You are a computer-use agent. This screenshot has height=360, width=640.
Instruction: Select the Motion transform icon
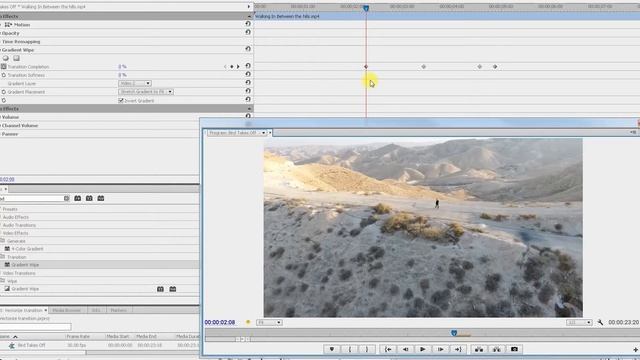pos(8,24)
